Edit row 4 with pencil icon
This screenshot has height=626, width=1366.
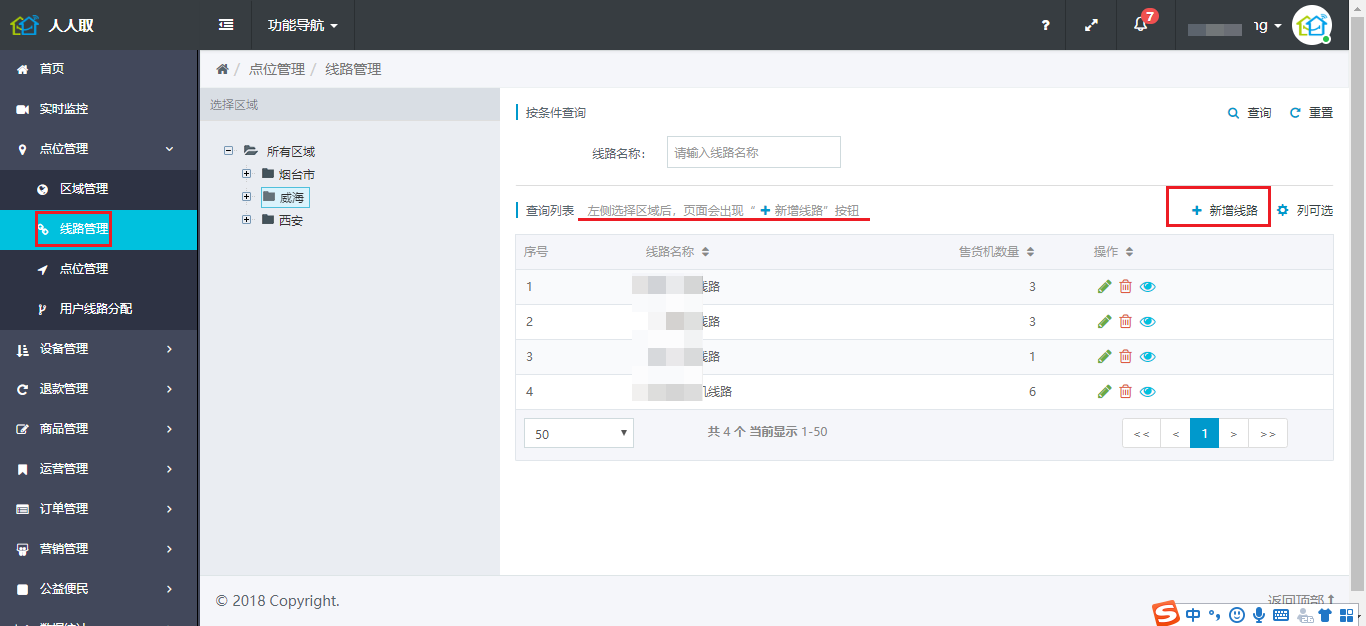(x=1104, y=392)
